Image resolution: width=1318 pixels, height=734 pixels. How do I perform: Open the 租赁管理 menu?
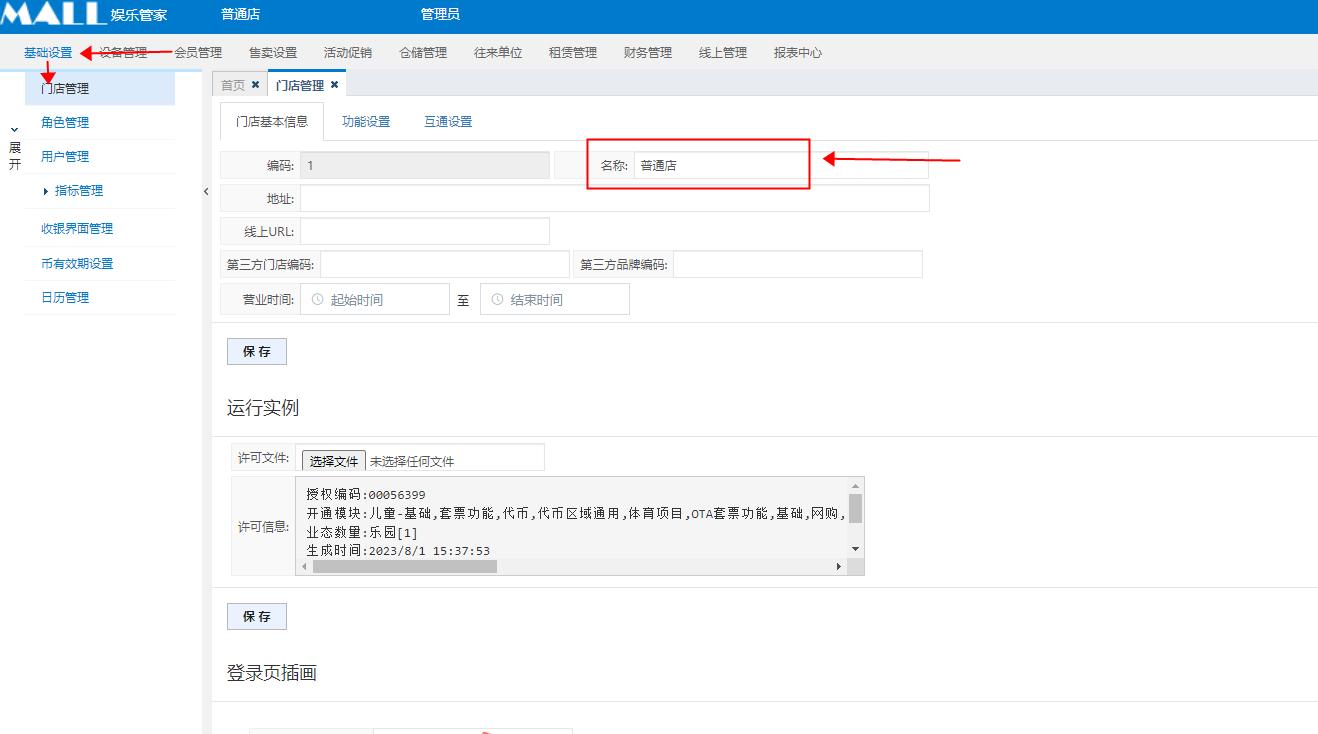click(573, 53)
